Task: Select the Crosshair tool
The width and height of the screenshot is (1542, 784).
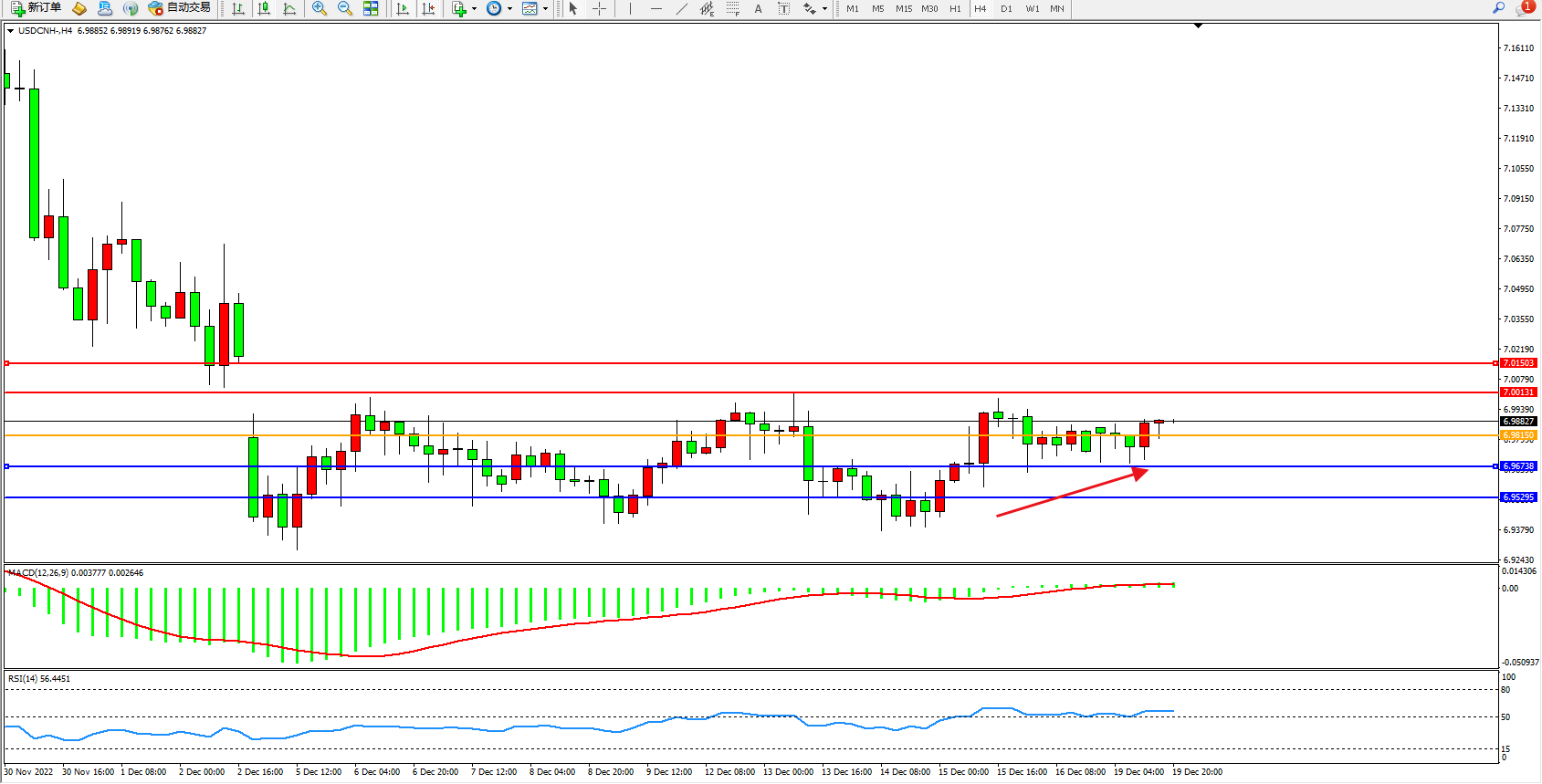Action: [x=599, y=8]
